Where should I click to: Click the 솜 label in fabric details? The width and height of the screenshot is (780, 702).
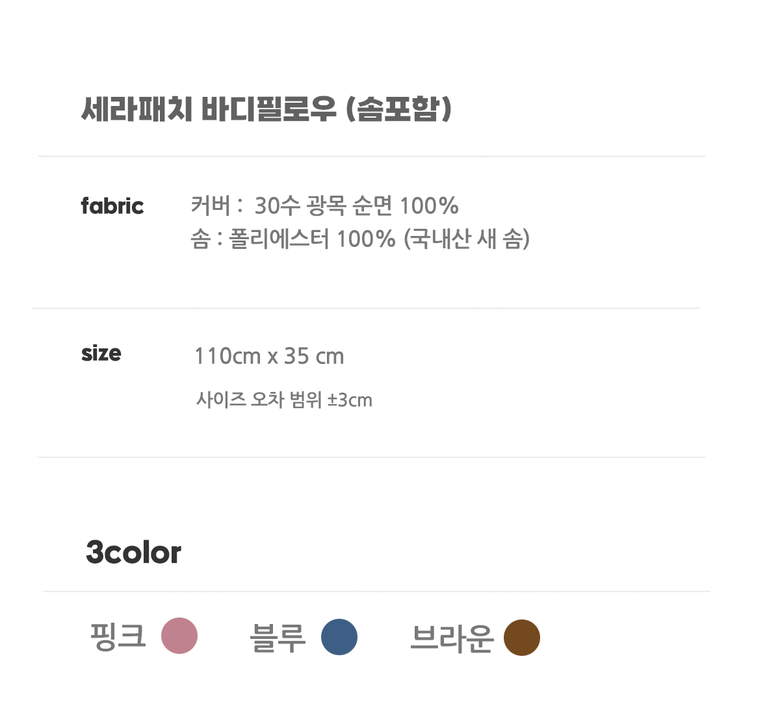point(200,240)
